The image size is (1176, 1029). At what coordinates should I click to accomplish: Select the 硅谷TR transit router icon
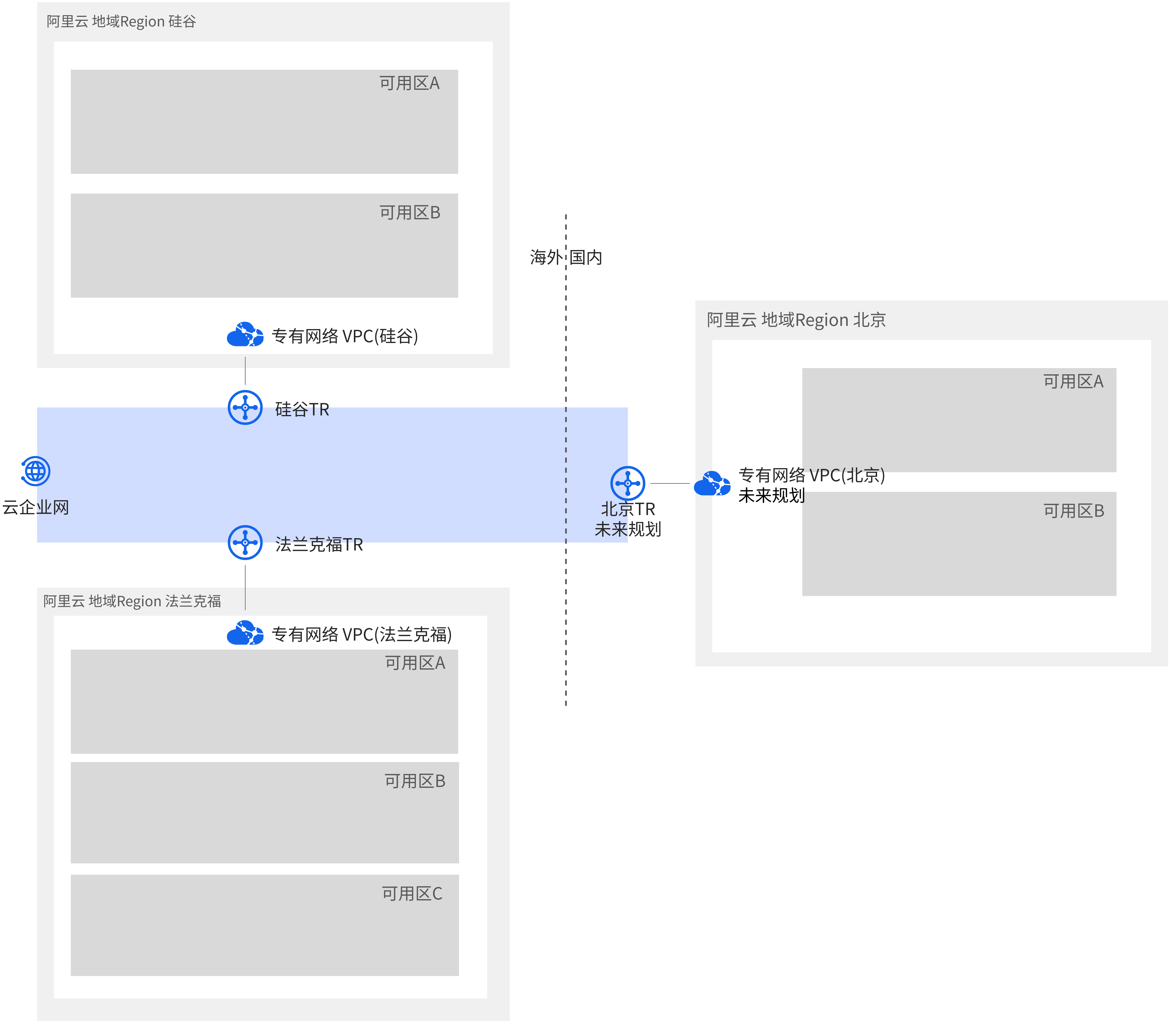245,408
